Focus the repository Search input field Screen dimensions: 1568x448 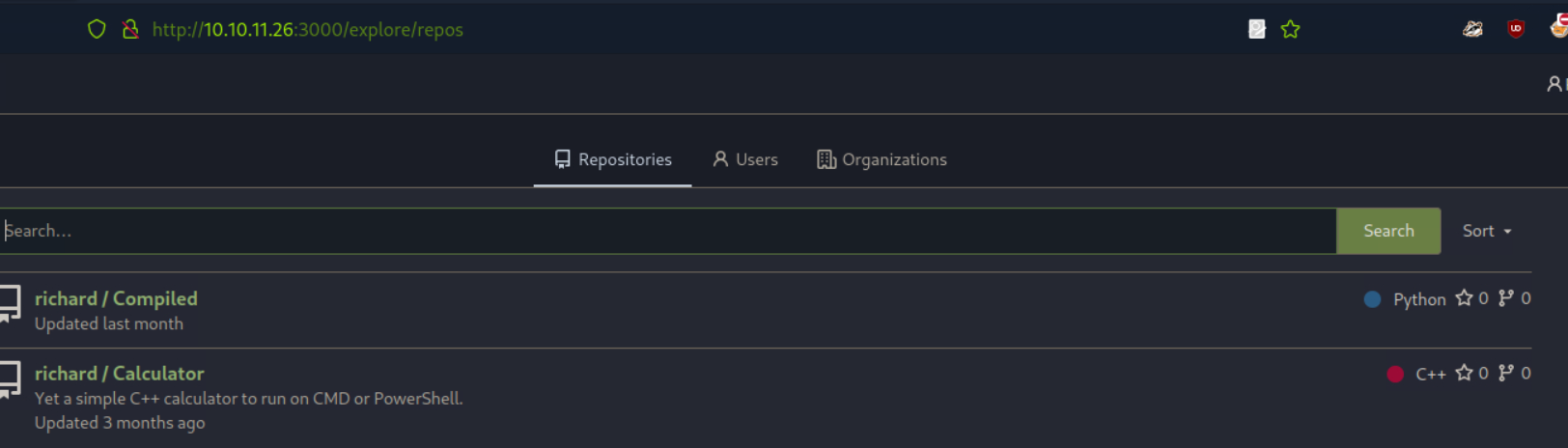666,231
